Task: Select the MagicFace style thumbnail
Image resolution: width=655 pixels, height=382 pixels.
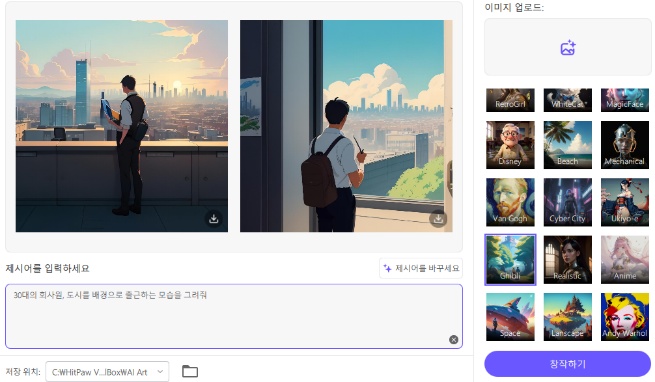Action: click(625, 100)
